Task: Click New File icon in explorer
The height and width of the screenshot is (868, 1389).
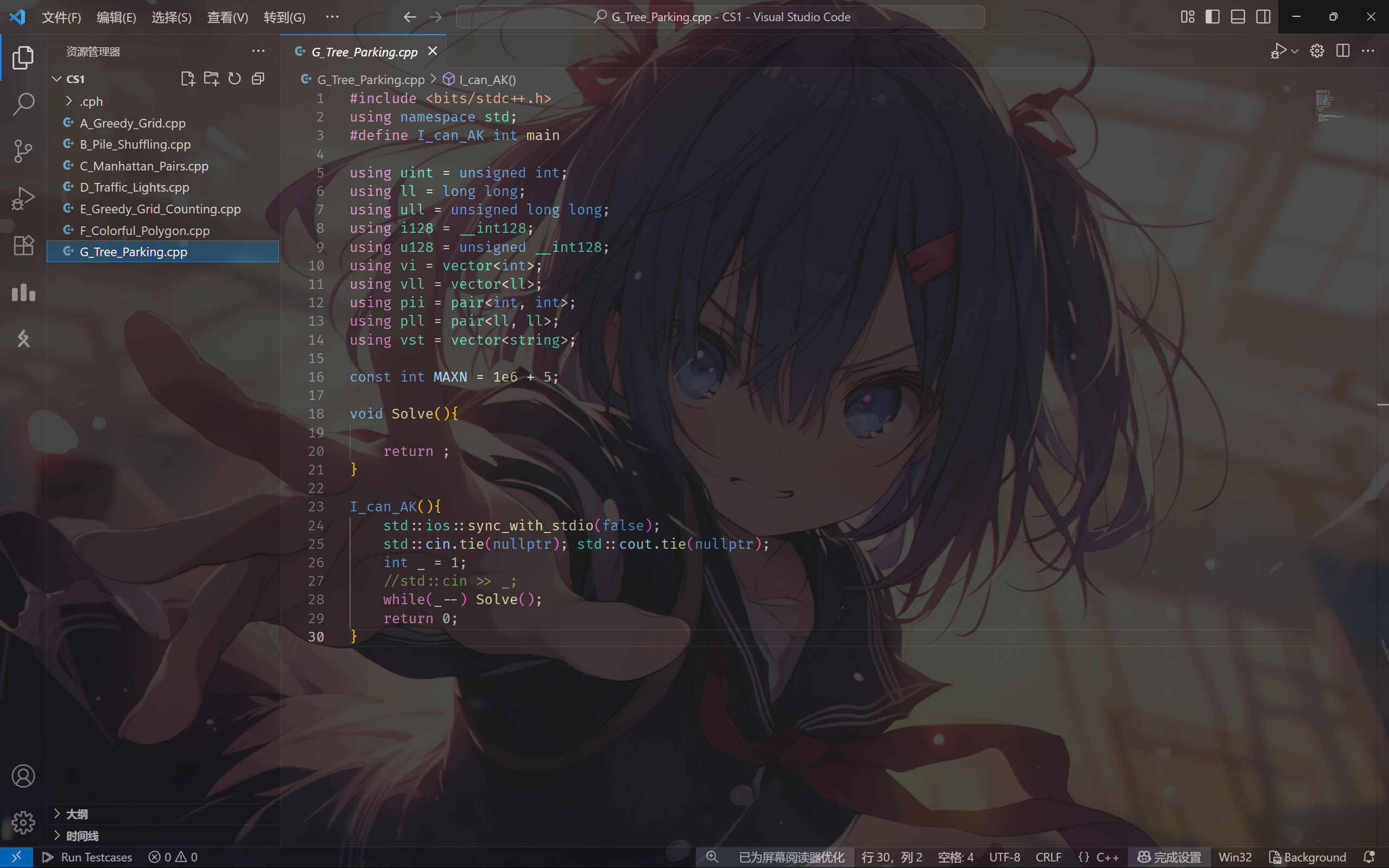Action: [188, 79]
